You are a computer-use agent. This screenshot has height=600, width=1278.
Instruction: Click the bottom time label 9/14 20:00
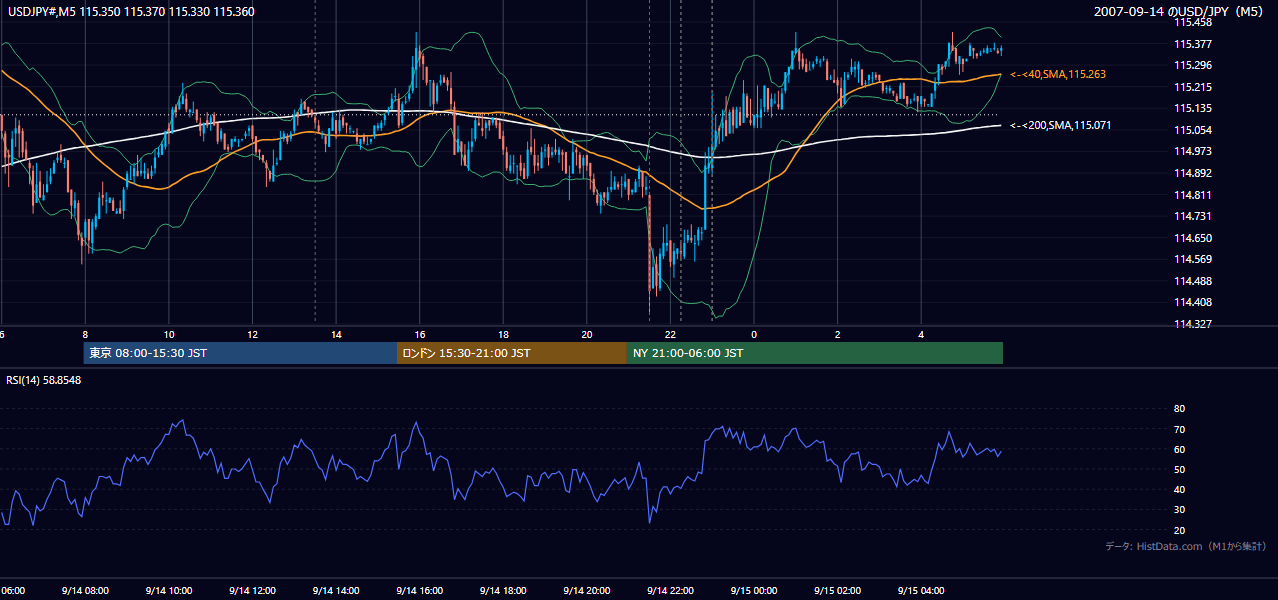click(x=588, y=590)
